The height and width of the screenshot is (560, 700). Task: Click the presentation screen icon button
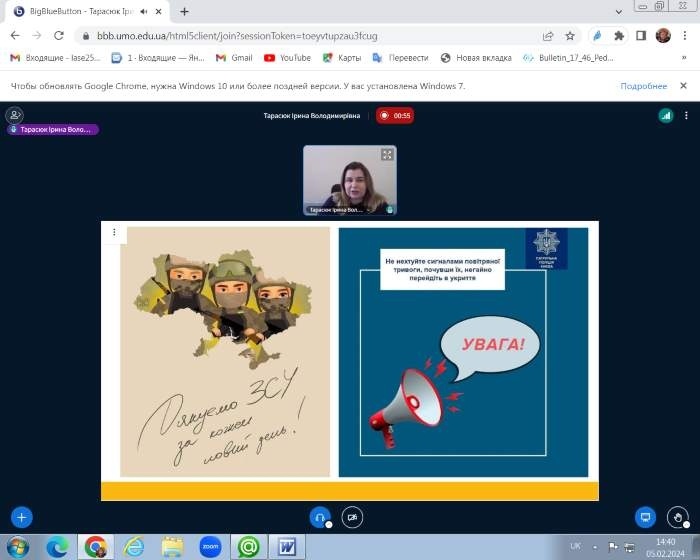[x=646, y=517]
